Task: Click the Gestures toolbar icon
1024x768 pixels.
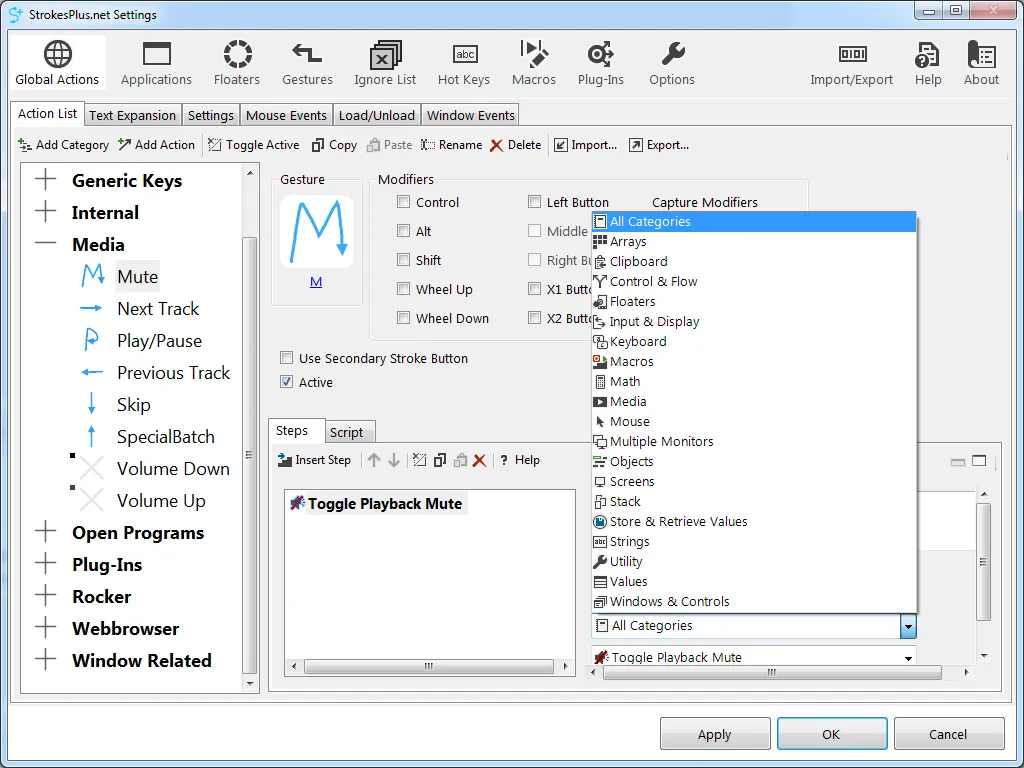Action: point(306,62)
